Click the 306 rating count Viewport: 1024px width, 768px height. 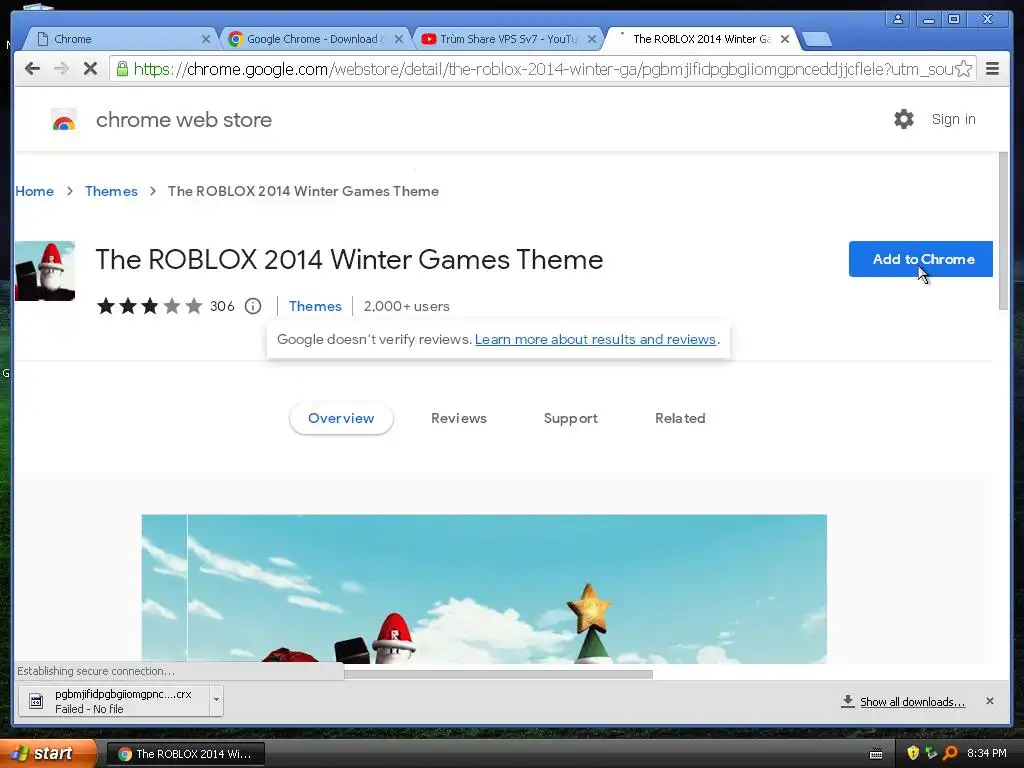pos(222,306)
